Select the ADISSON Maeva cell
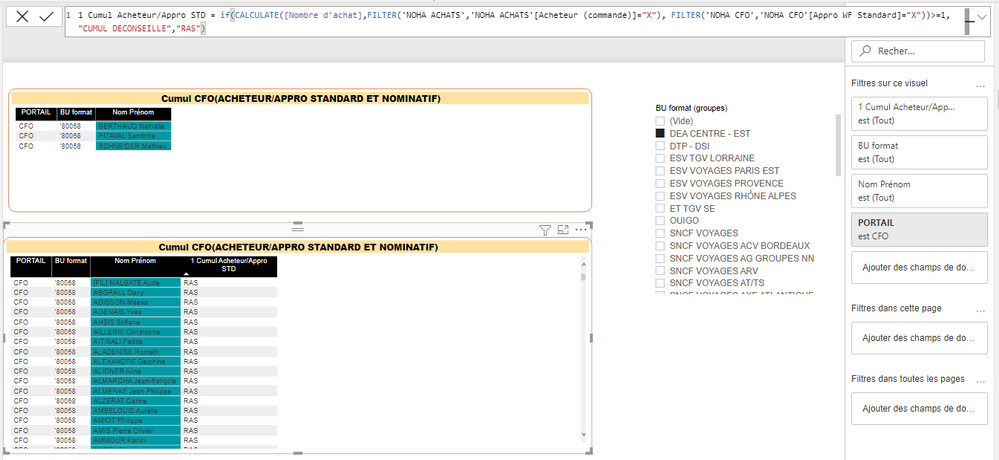Screen dimensions: 999x460 (x=136, y=302)
